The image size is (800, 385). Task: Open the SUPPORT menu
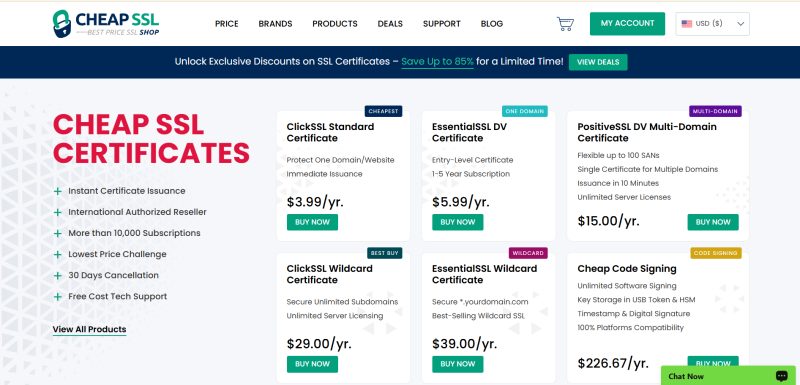[442, 23]
